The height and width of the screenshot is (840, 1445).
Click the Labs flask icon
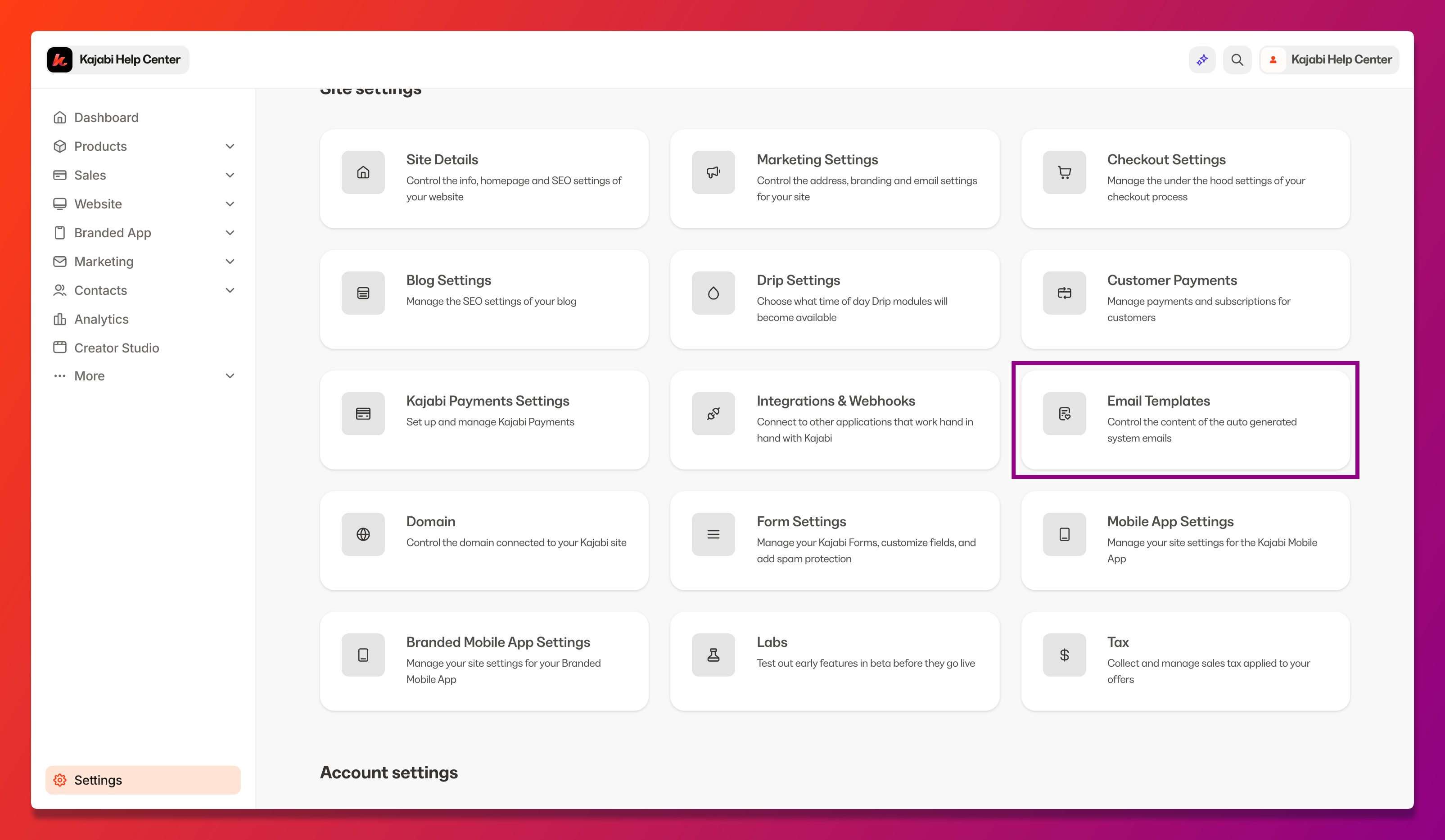[x=713, y=655]
